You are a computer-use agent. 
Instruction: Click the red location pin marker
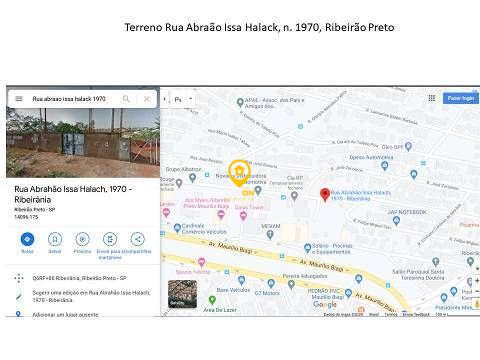[325, 195]
